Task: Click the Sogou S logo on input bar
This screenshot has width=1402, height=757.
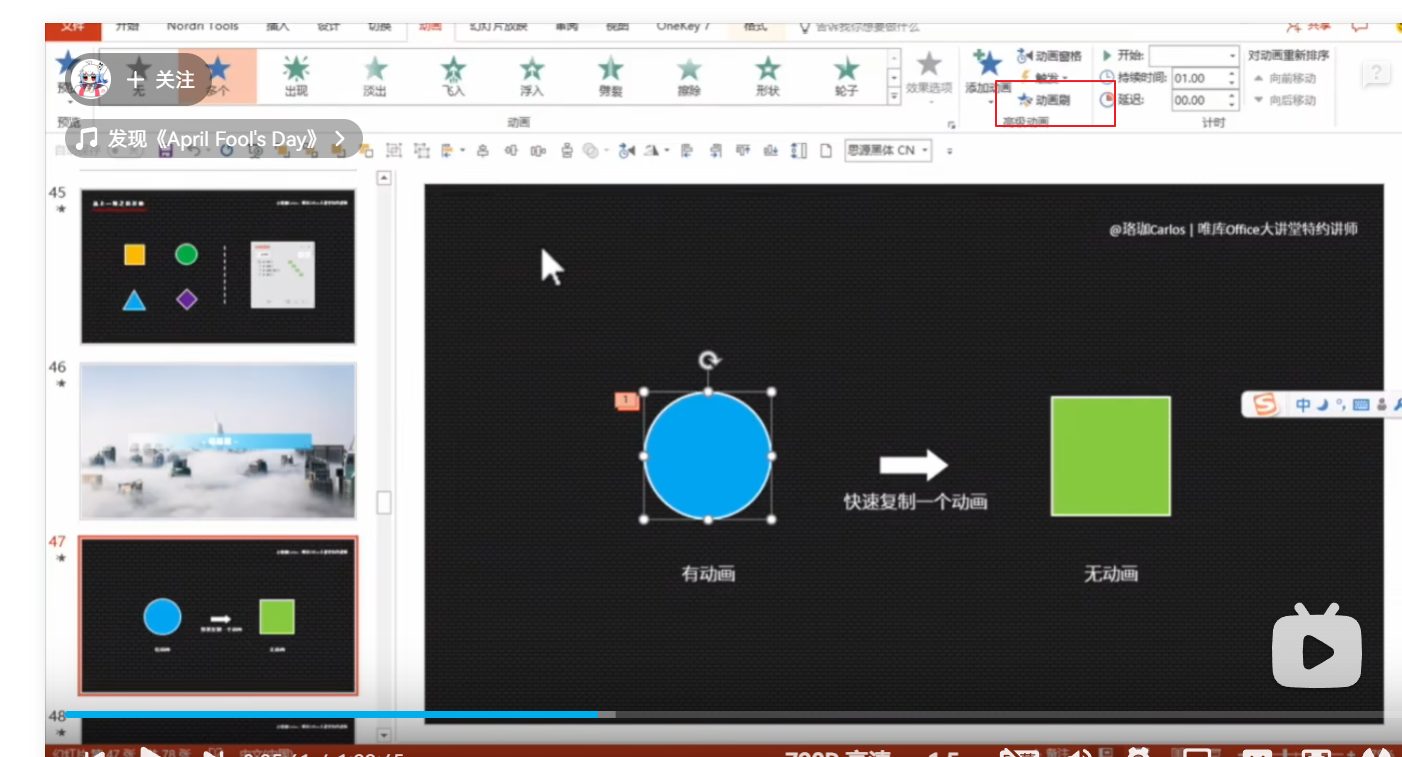Action: coord(1266,404)
